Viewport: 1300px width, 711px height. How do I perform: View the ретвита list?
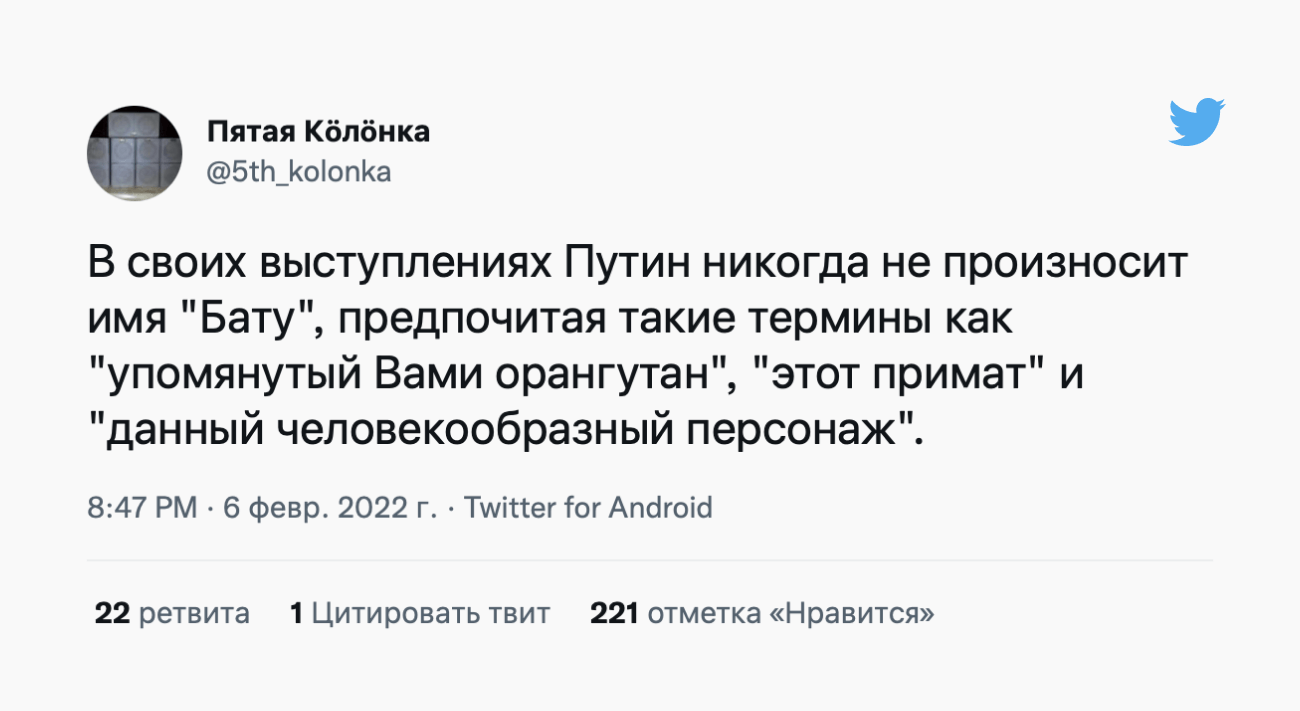point(194,613)
